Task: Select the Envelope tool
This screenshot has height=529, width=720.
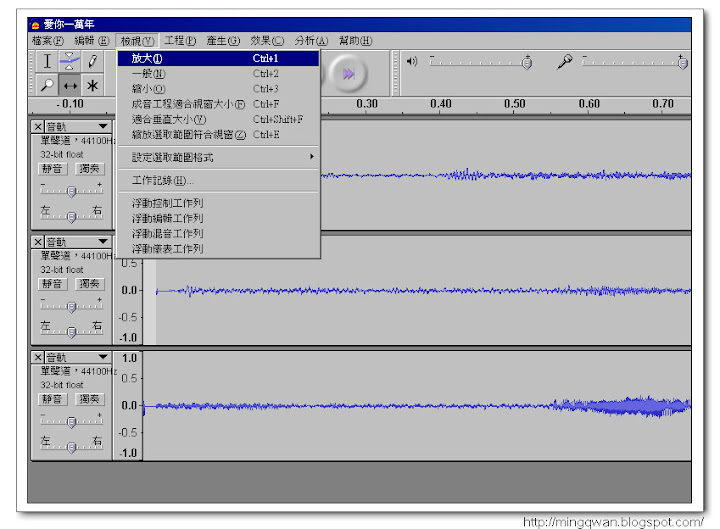Action: (x=69, y=61)
